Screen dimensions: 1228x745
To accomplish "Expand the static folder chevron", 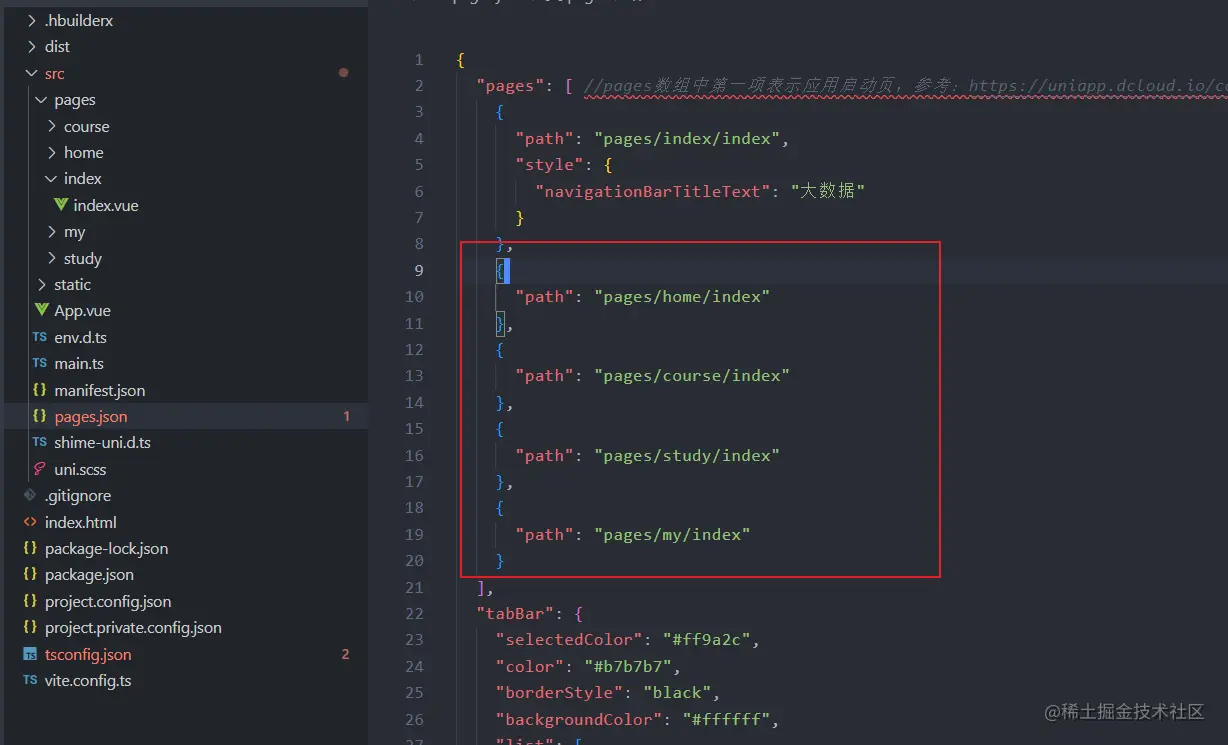I will [41, 285].
